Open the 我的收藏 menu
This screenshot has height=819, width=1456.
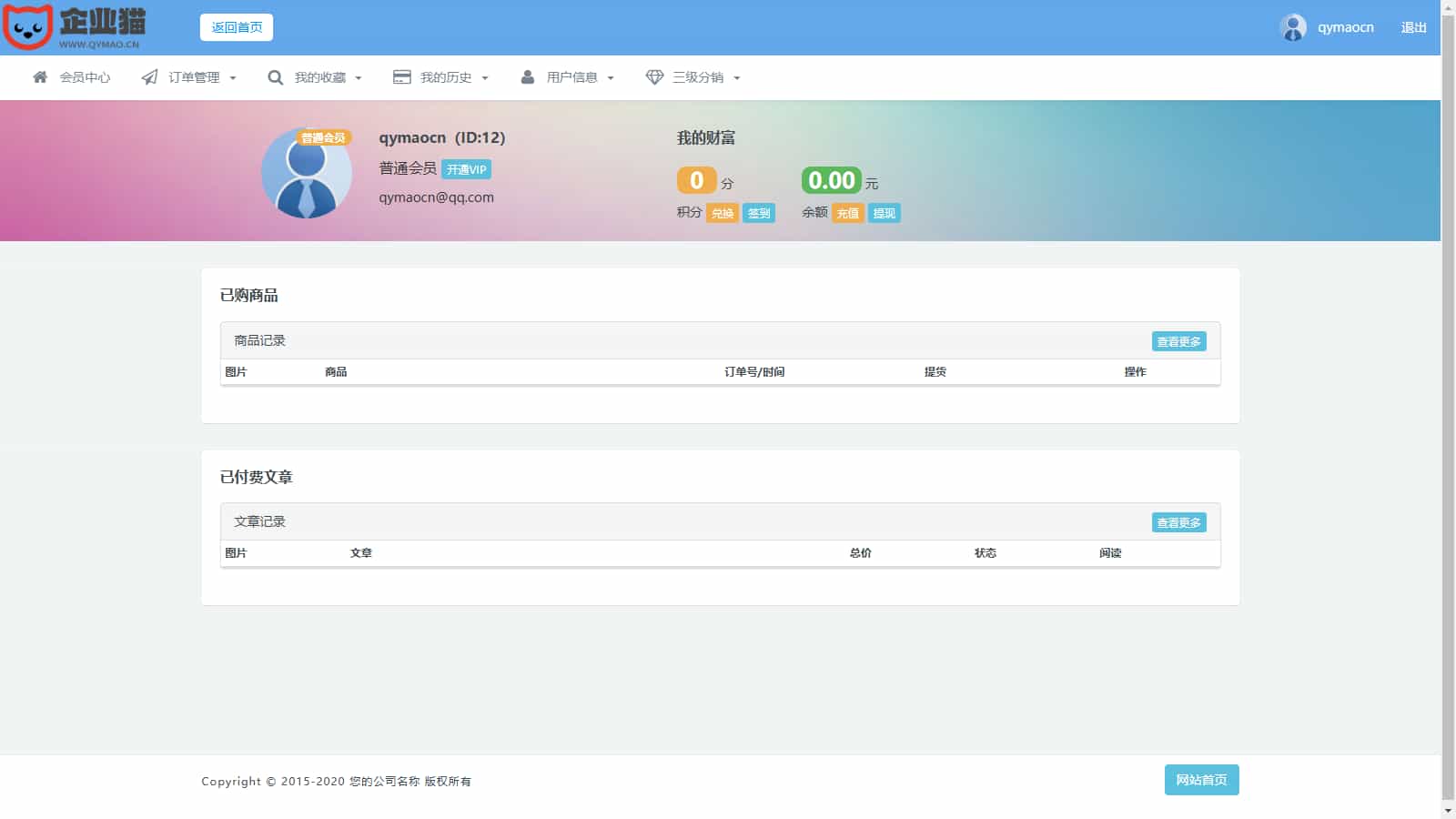[x=319, y=77]
